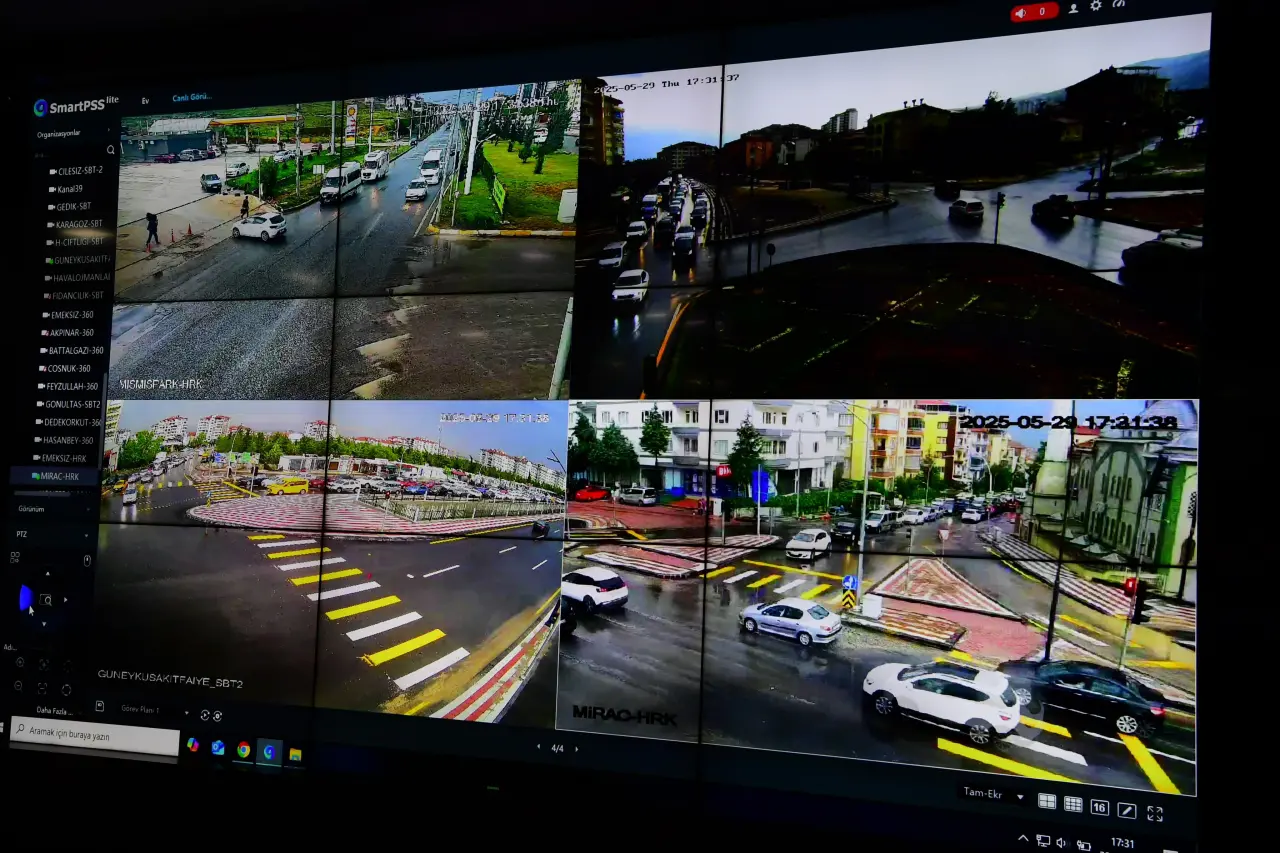This screenshot has height=853, width=1280.
Task: Pan camera right with PTZ arrow
Action: pos(66,600)
